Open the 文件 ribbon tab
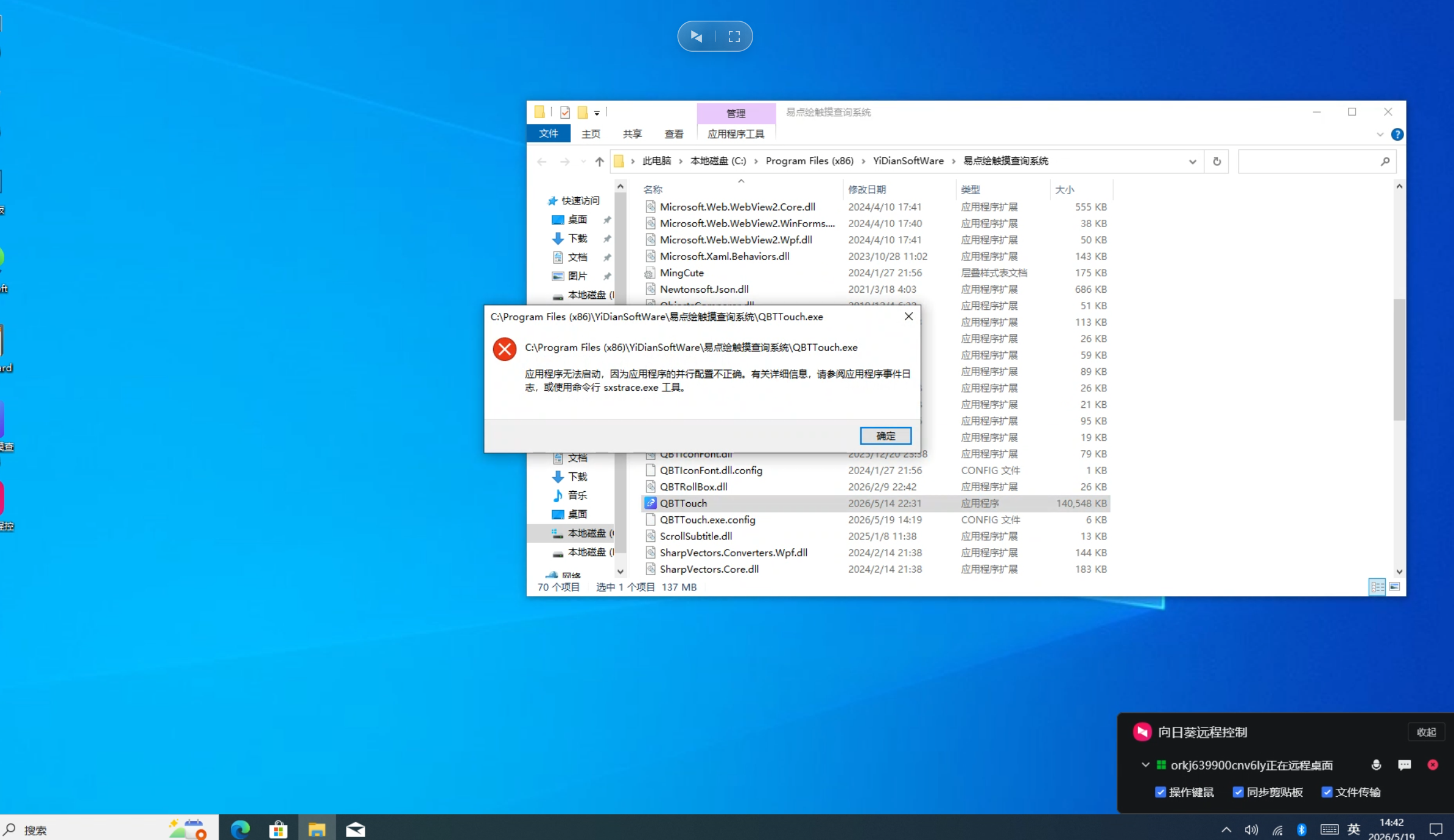The height and width of the screenshot is (840, 1454). (549, 134)
